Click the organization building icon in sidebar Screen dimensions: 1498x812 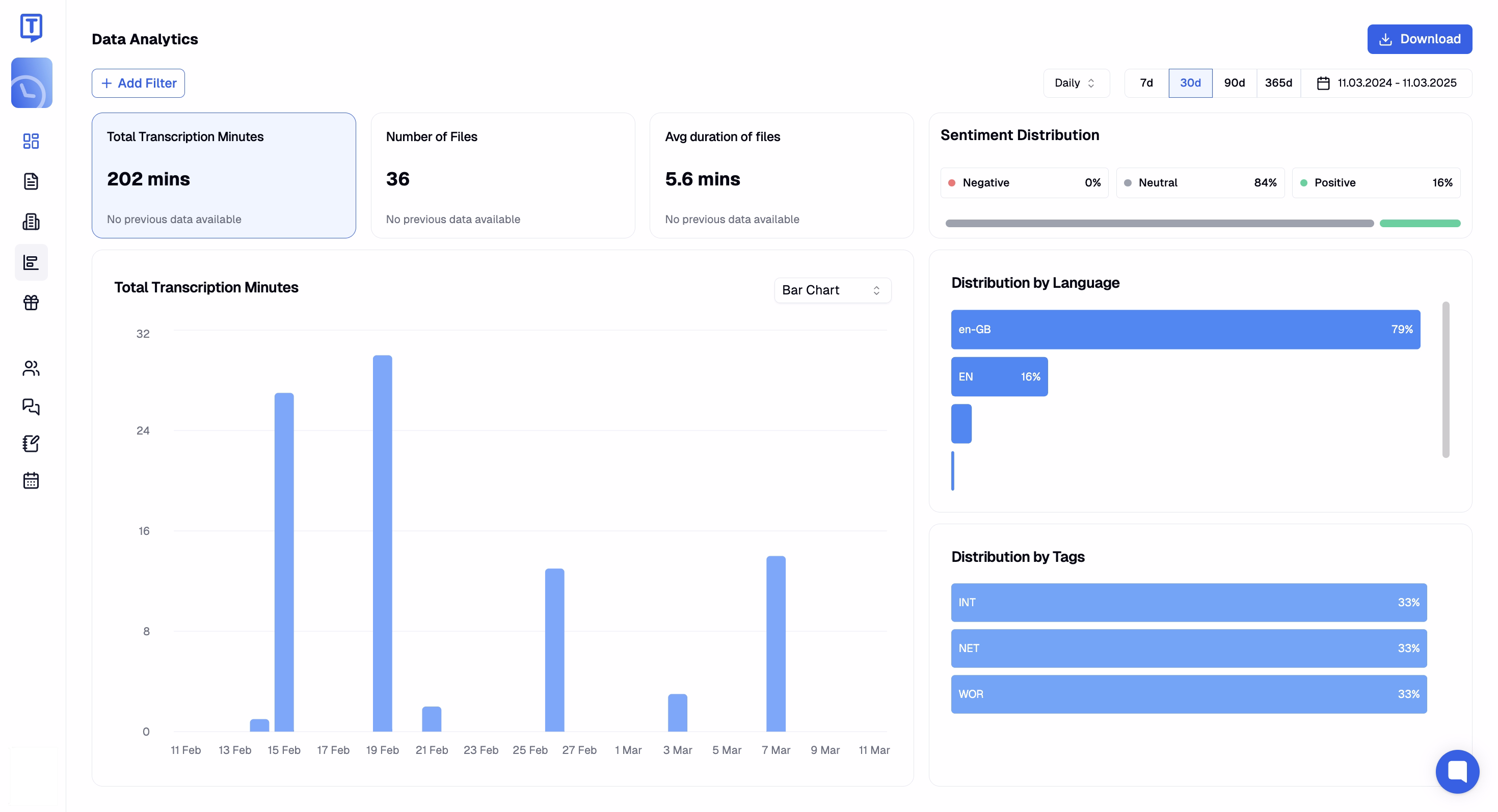[31, 222]
